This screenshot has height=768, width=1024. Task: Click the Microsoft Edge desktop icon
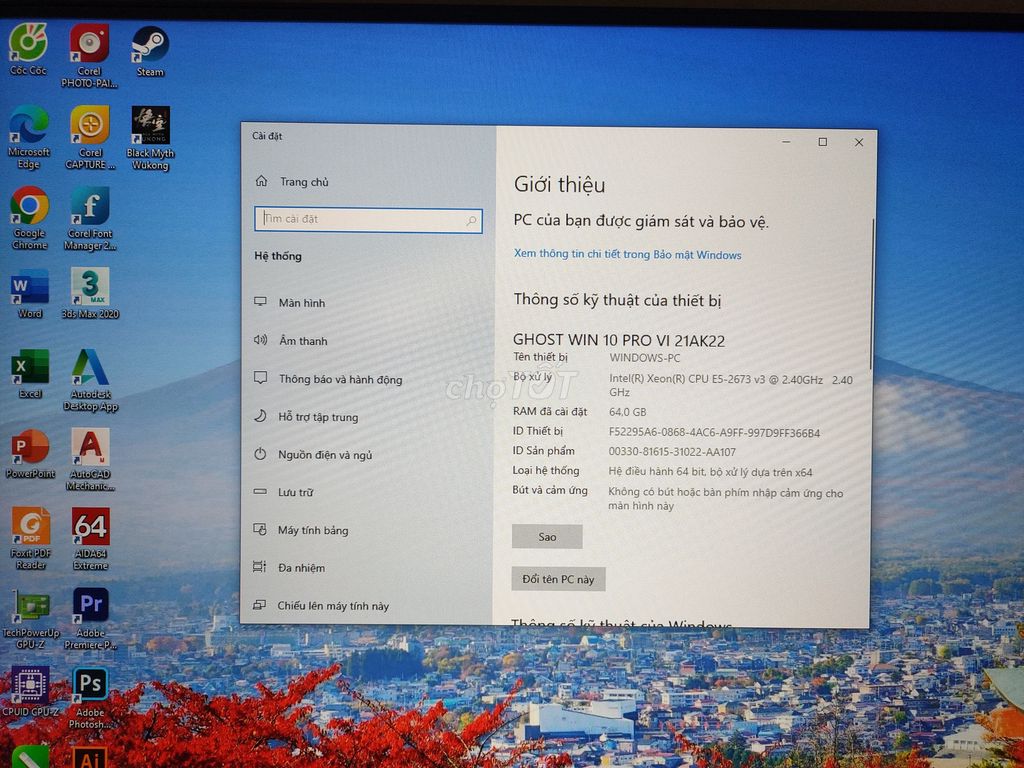(x=28, y=127)
